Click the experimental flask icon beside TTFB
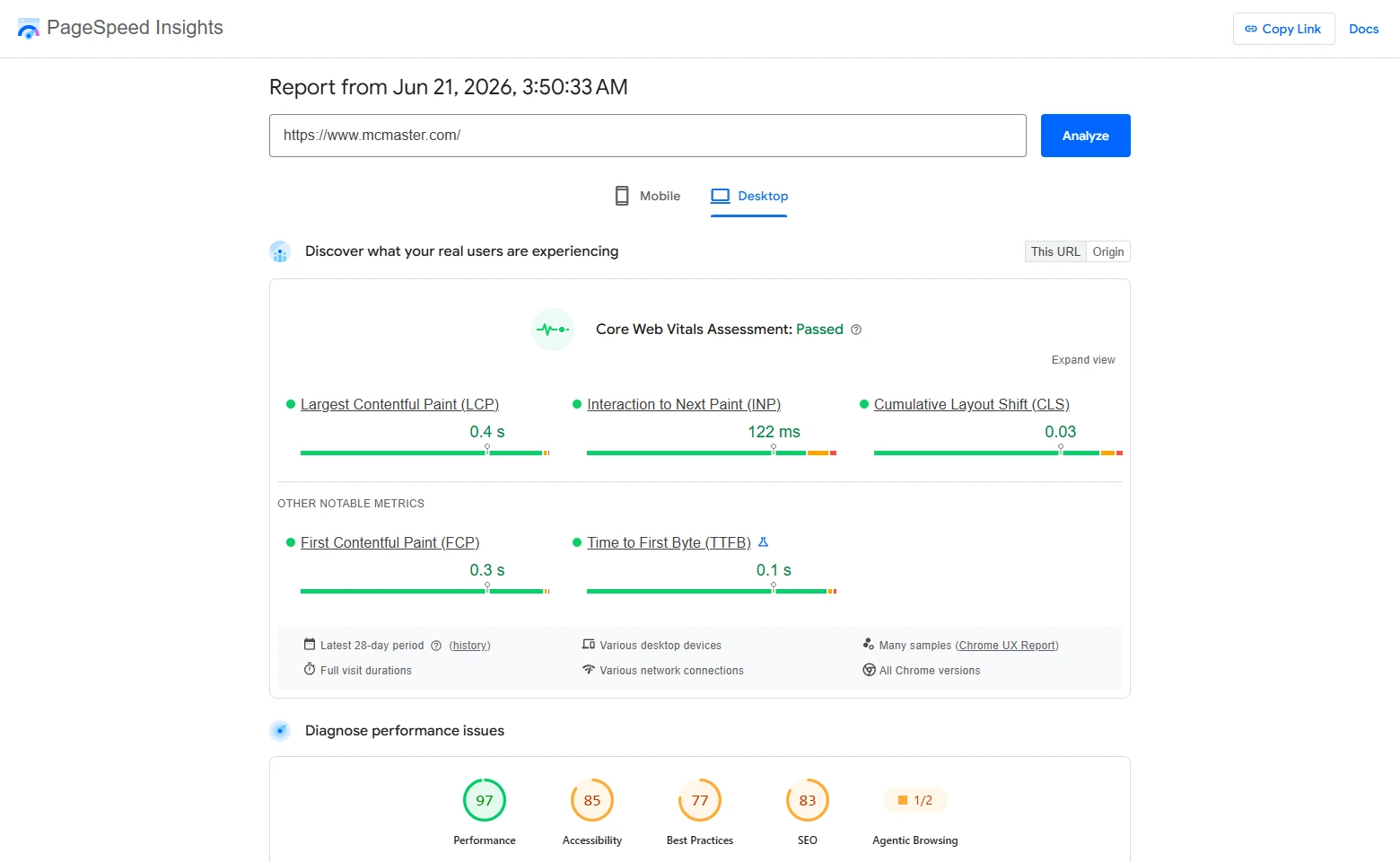The height and width of the screenshot is (862, 1400). [763, 542]
